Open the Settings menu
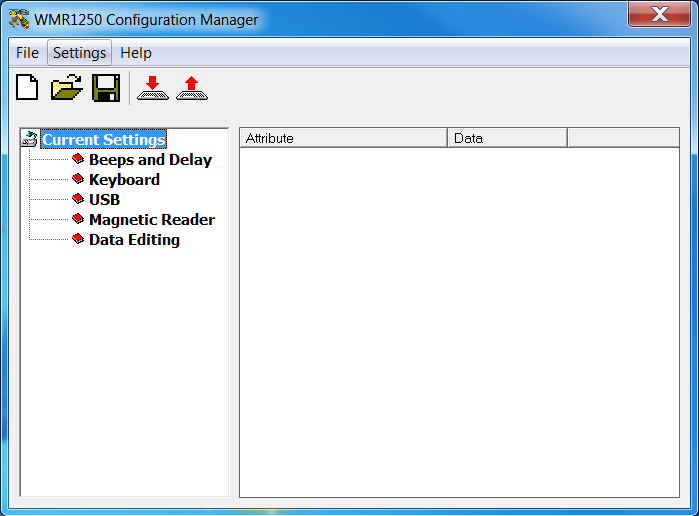 pyautogui.click(x=79, y=53)
